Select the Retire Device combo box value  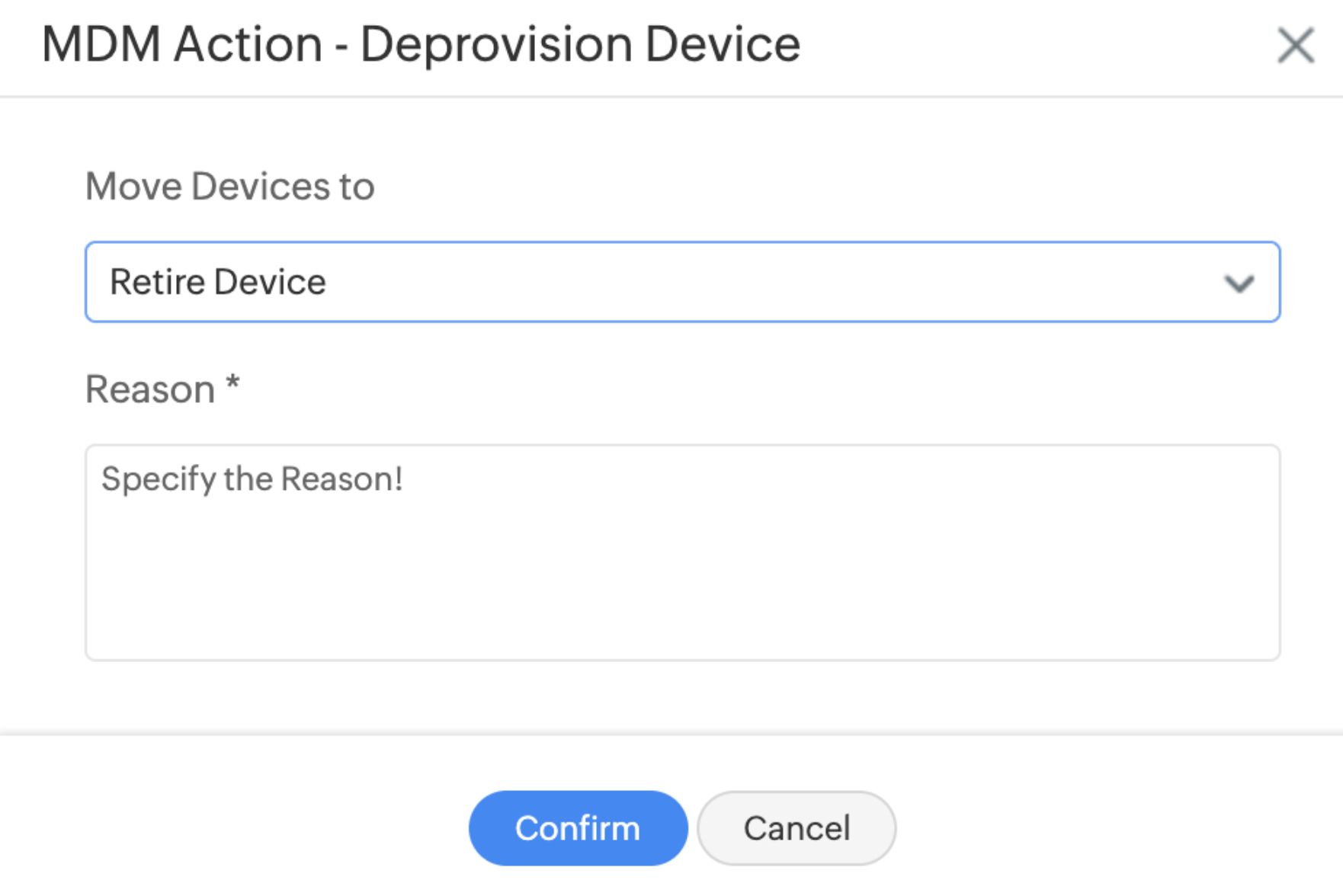(x=682, y=282)
